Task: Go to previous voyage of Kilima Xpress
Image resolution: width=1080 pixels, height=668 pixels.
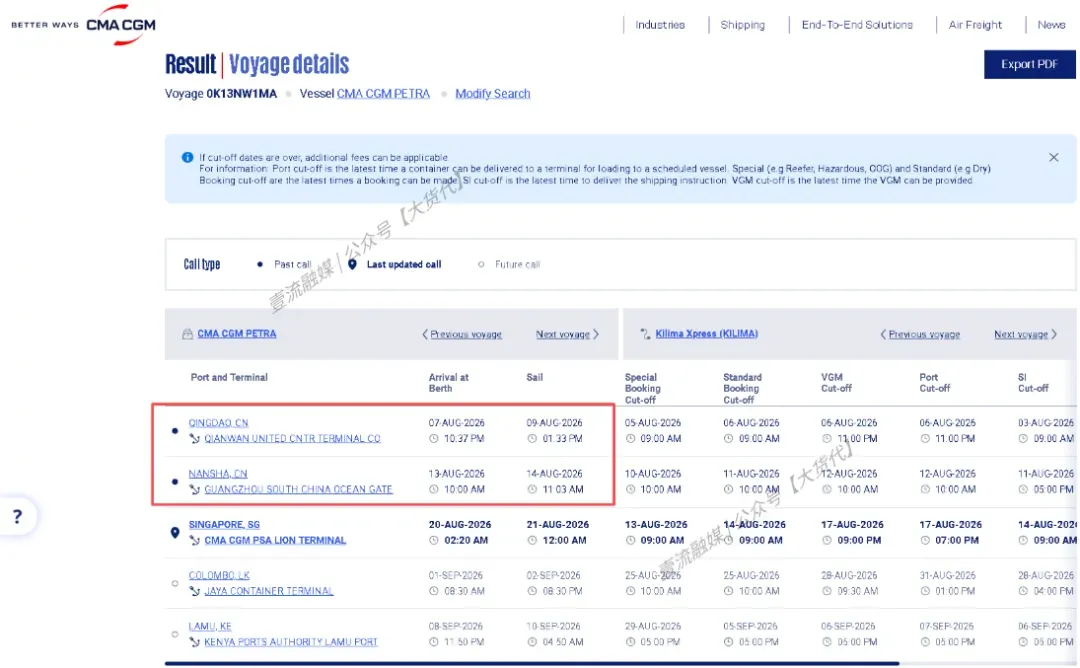Action: 920,334
